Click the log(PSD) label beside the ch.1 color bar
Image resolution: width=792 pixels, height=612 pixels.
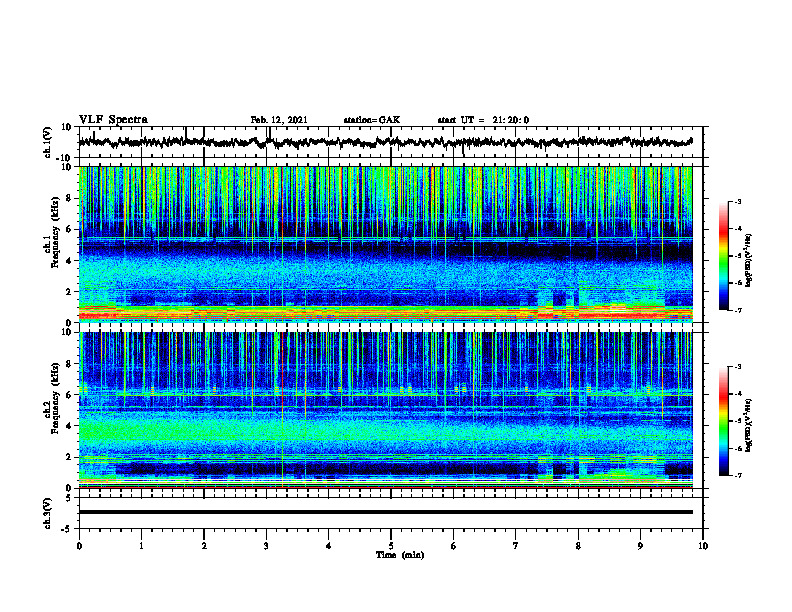point(749,260)
